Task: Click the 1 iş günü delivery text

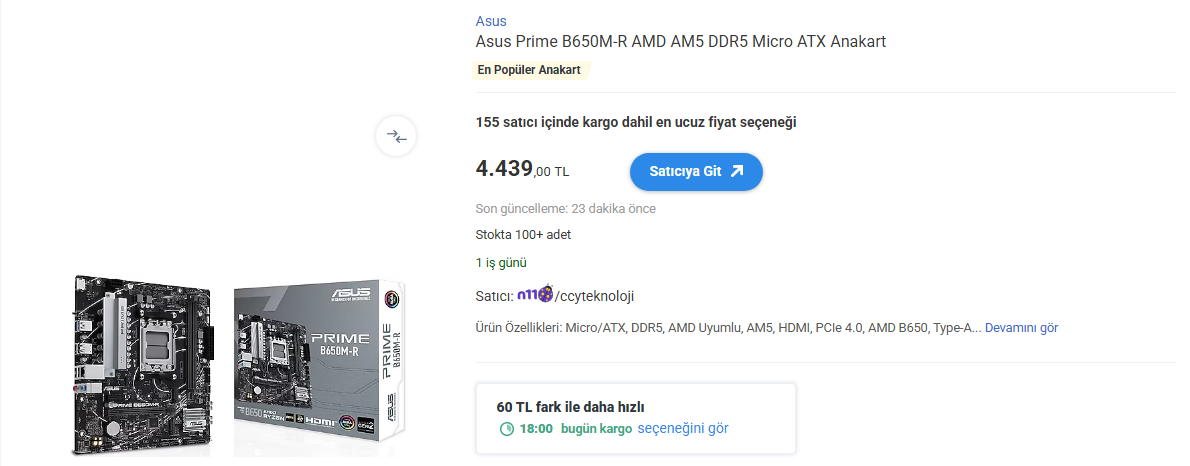Action: coord(501,263)
